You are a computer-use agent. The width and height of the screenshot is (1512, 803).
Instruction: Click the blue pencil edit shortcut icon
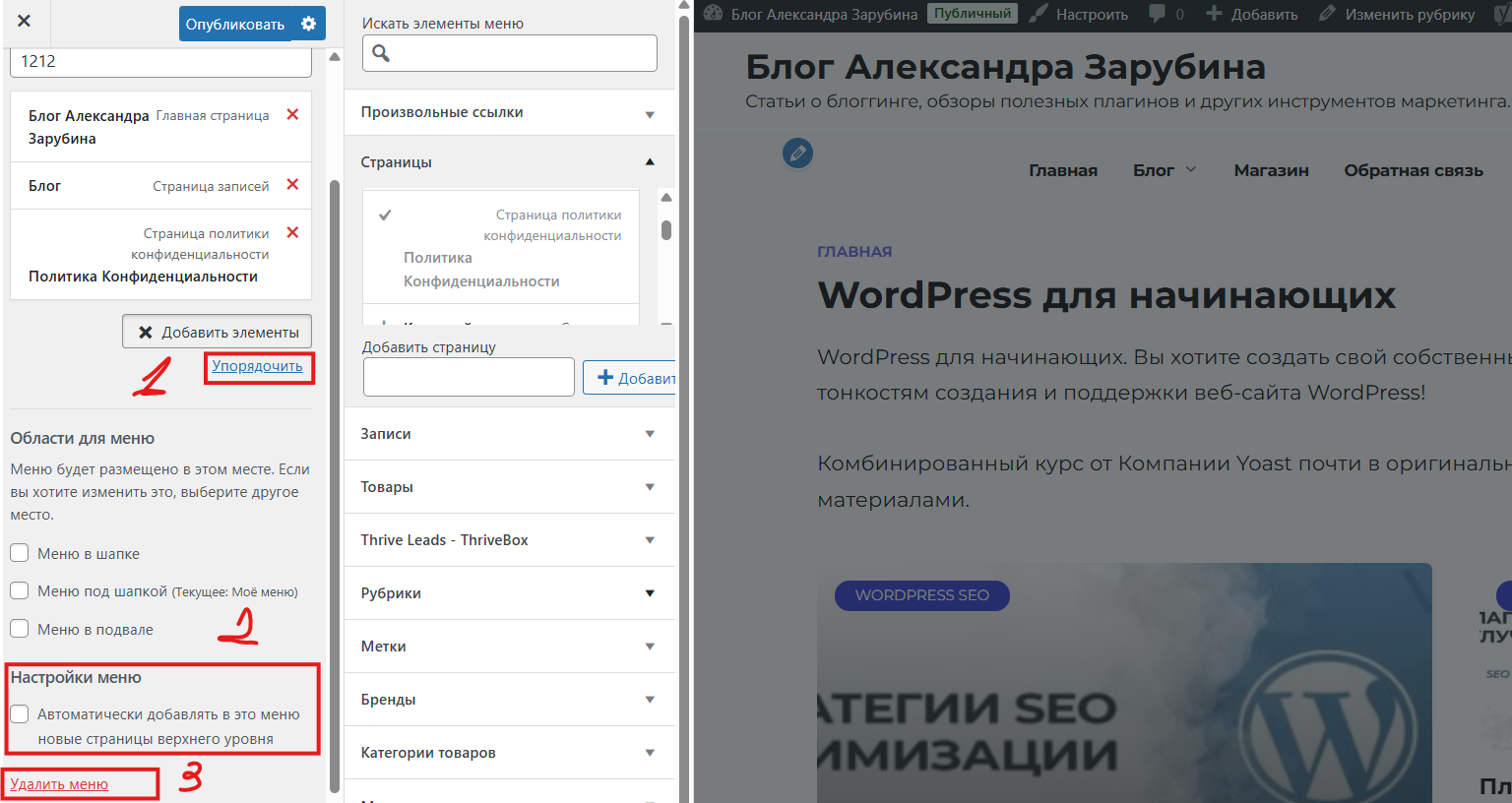(797, 153)
